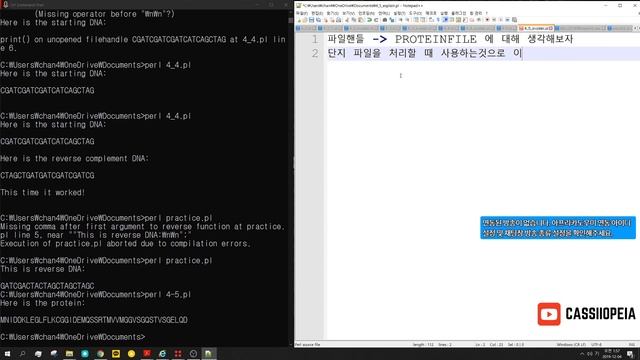The image size is (640, 360).
Task: Open the Action Center notification icon
Action: pyautogui.click(x=631, y=353)
